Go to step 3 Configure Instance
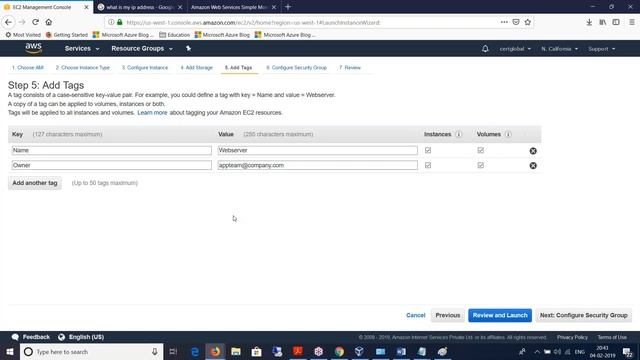Viewport: 640px width, 360px height. pos(145,67)
